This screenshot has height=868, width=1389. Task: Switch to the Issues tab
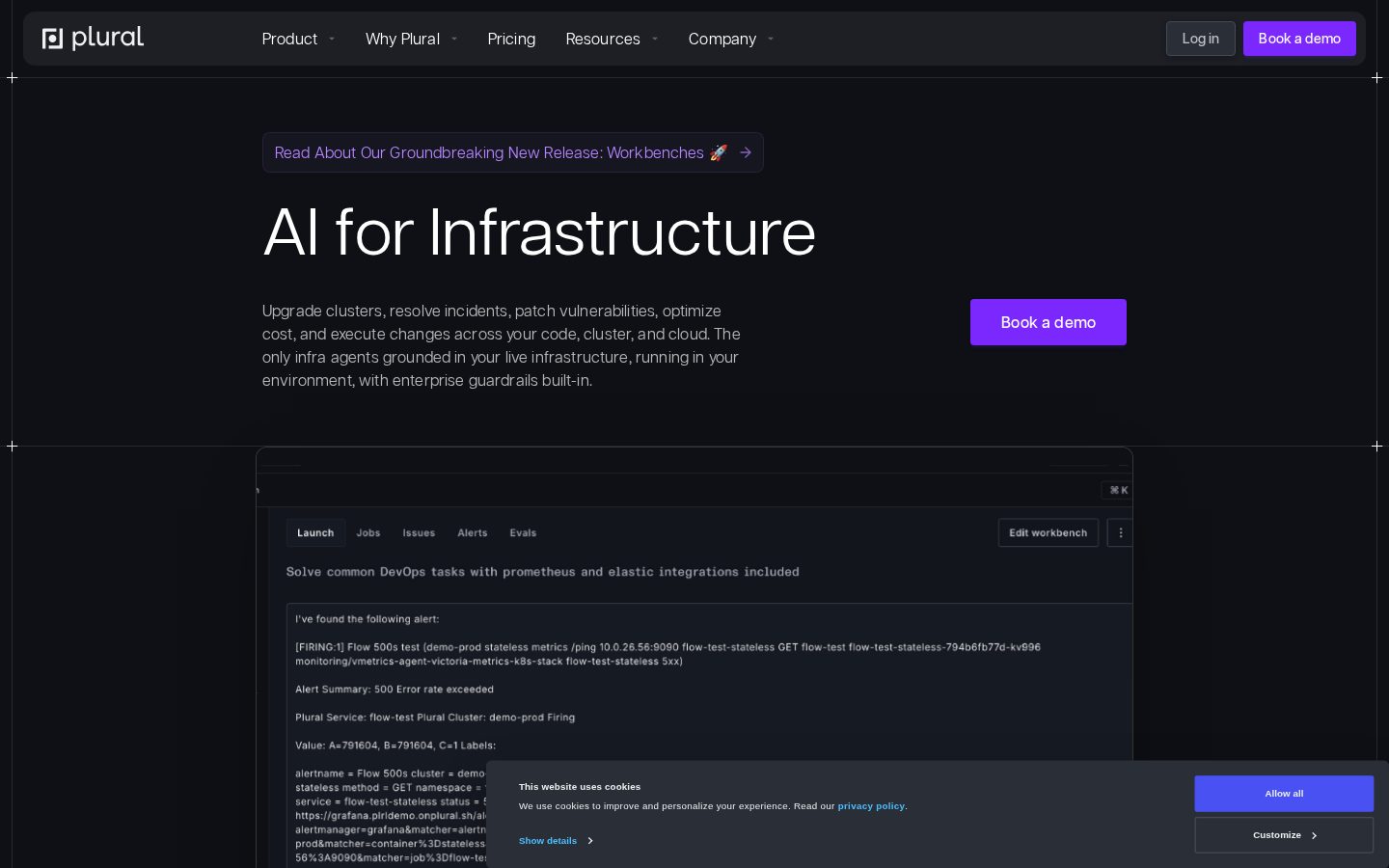(419, 532)
